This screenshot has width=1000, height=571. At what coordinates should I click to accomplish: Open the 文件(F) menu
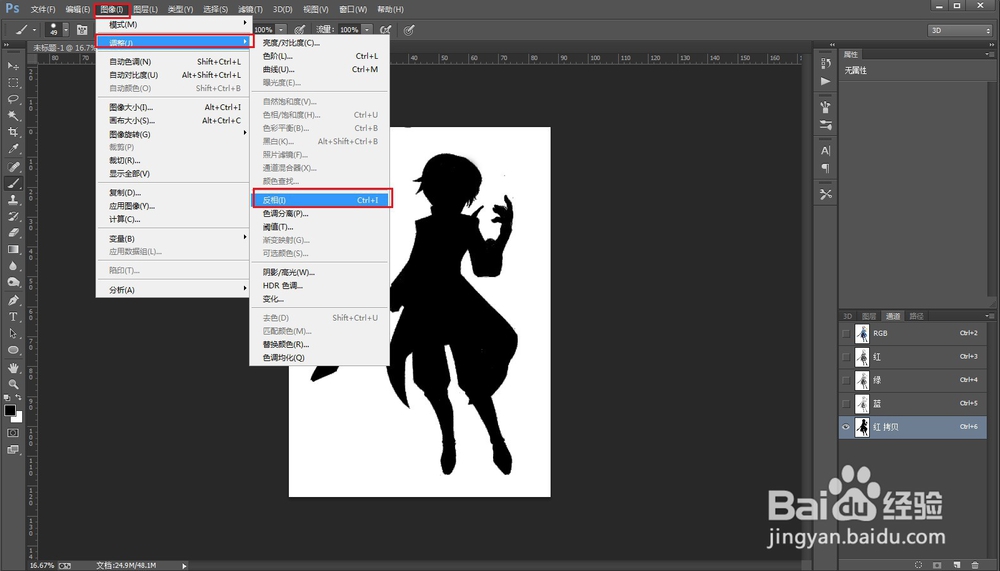[43, 10]
